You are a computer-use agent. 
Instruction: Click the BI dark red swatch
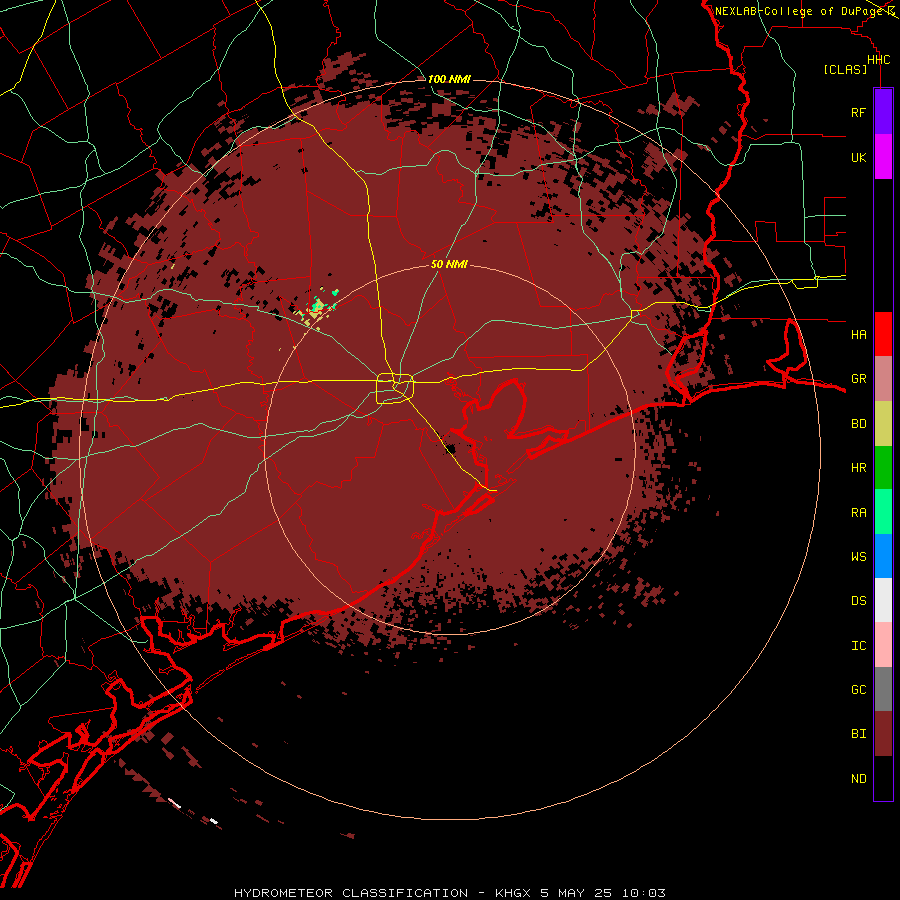click(883, 734)
